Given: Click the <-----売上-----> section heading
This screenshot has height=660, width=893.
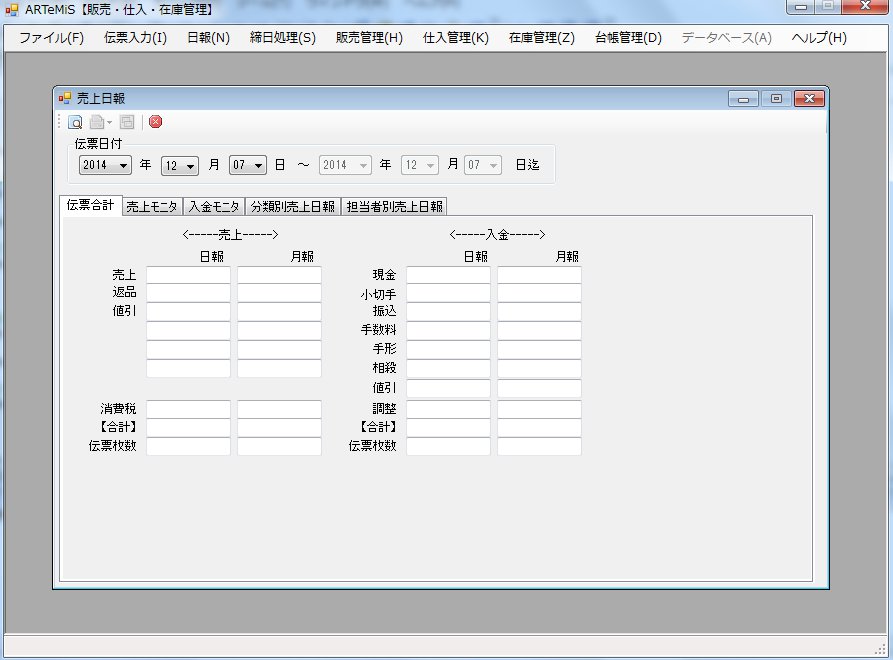Looking at the screenshot, I should click(x=230, y=235).
